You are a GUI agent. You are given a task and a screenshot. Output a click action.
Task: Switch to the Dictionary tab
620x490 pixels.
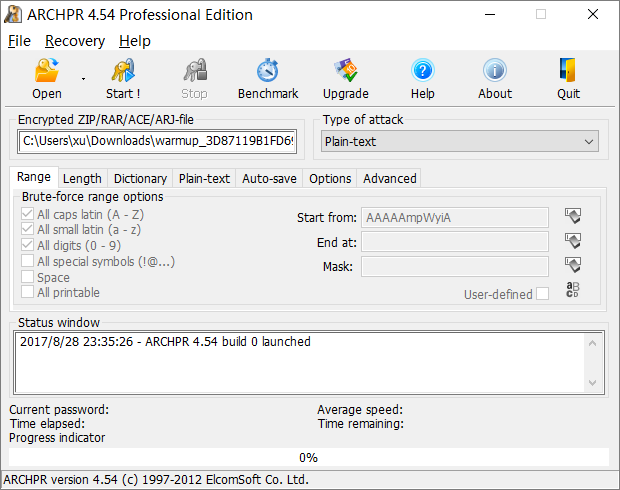point(140,179)
